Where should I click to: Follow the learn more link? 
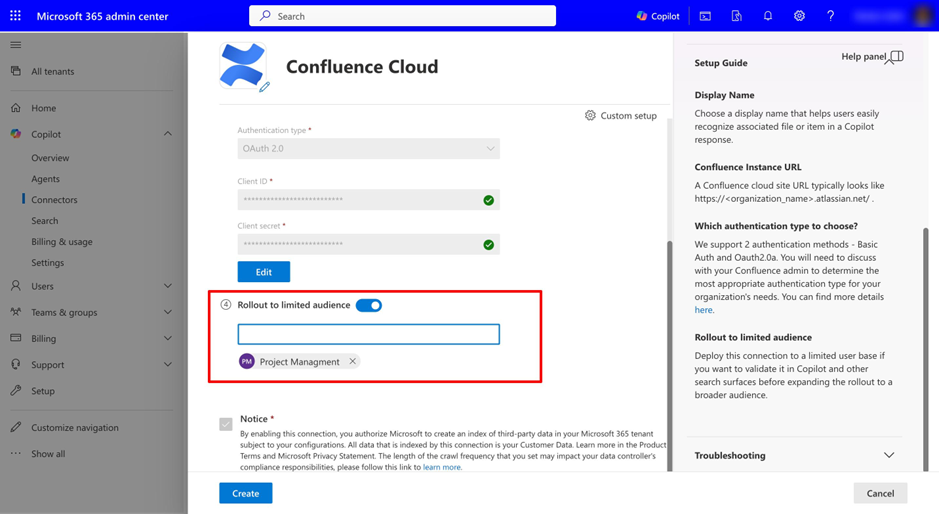(x=442, y=467)
